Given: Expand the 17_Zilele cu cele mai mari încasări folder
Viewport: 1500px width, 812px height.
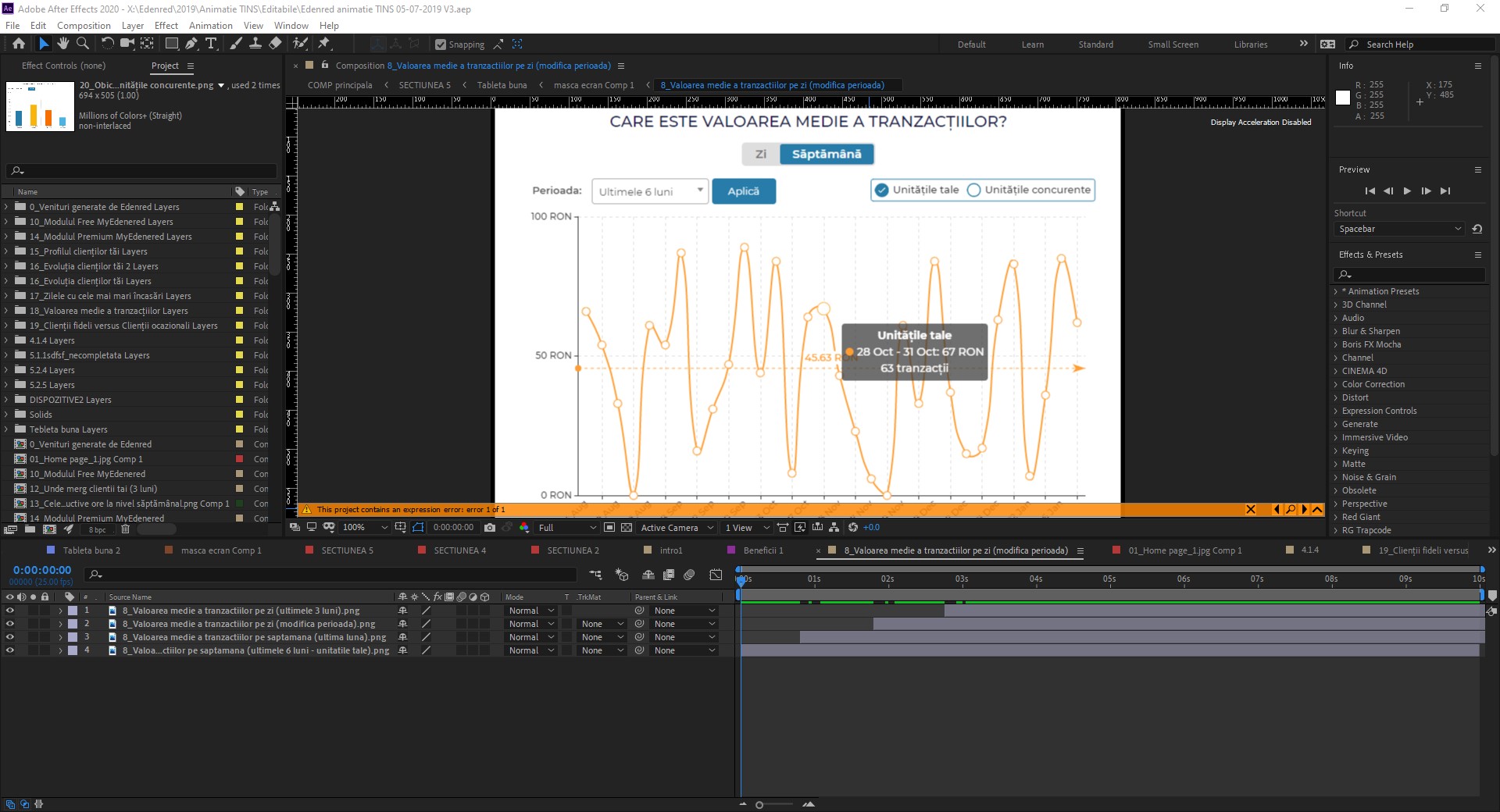Looking at the screenshot, I should tap(6, 296).
